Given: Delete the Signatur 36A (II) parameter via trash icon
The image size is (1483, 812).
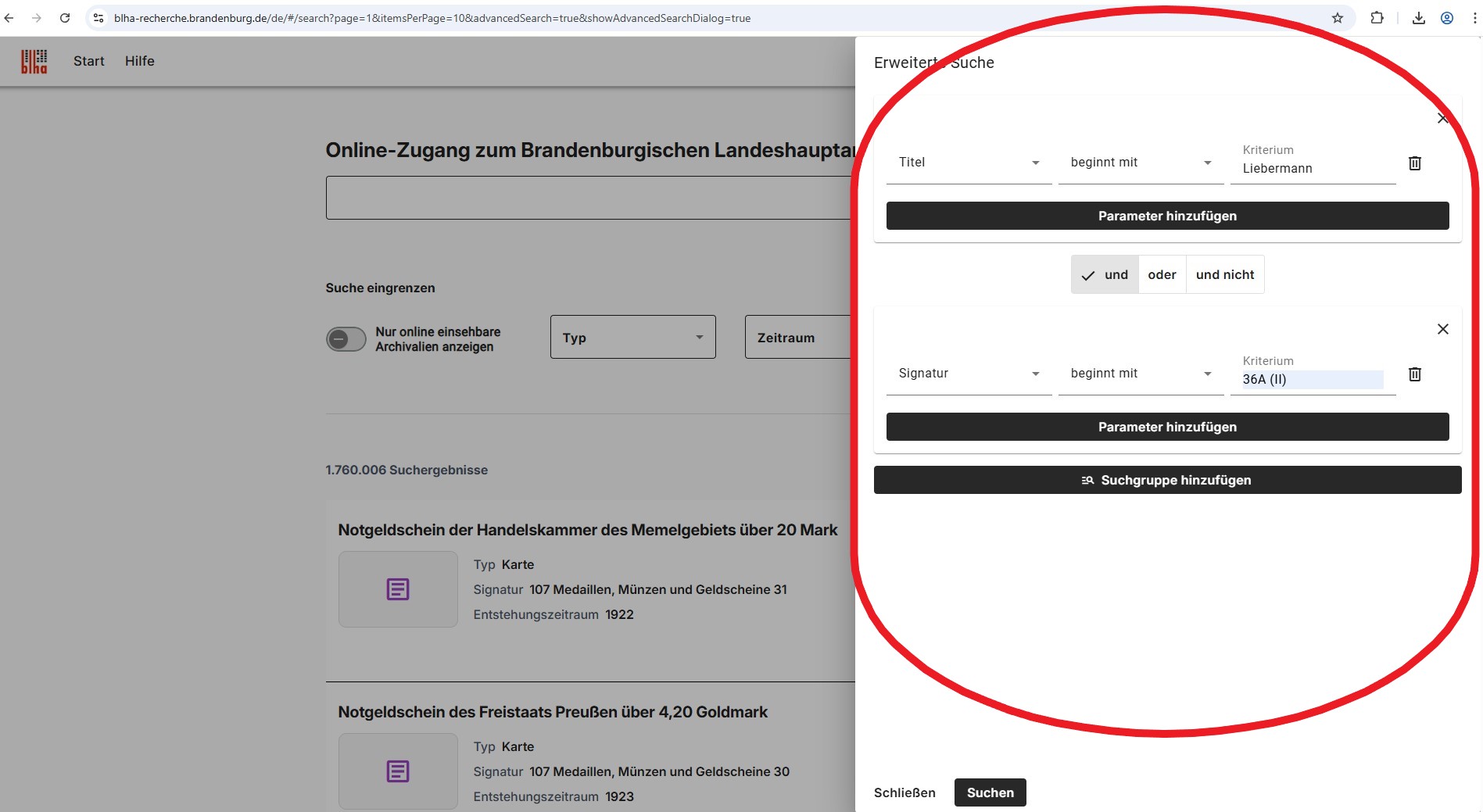Looking at the screenshot, I should click(1415, 374).
